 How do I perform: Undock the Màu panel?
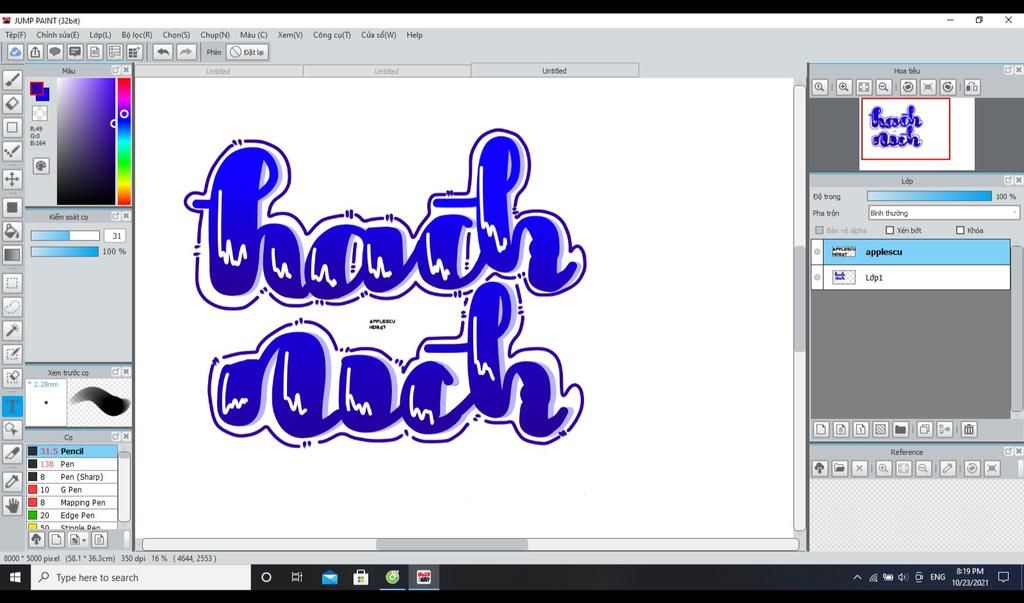point(116,70)
